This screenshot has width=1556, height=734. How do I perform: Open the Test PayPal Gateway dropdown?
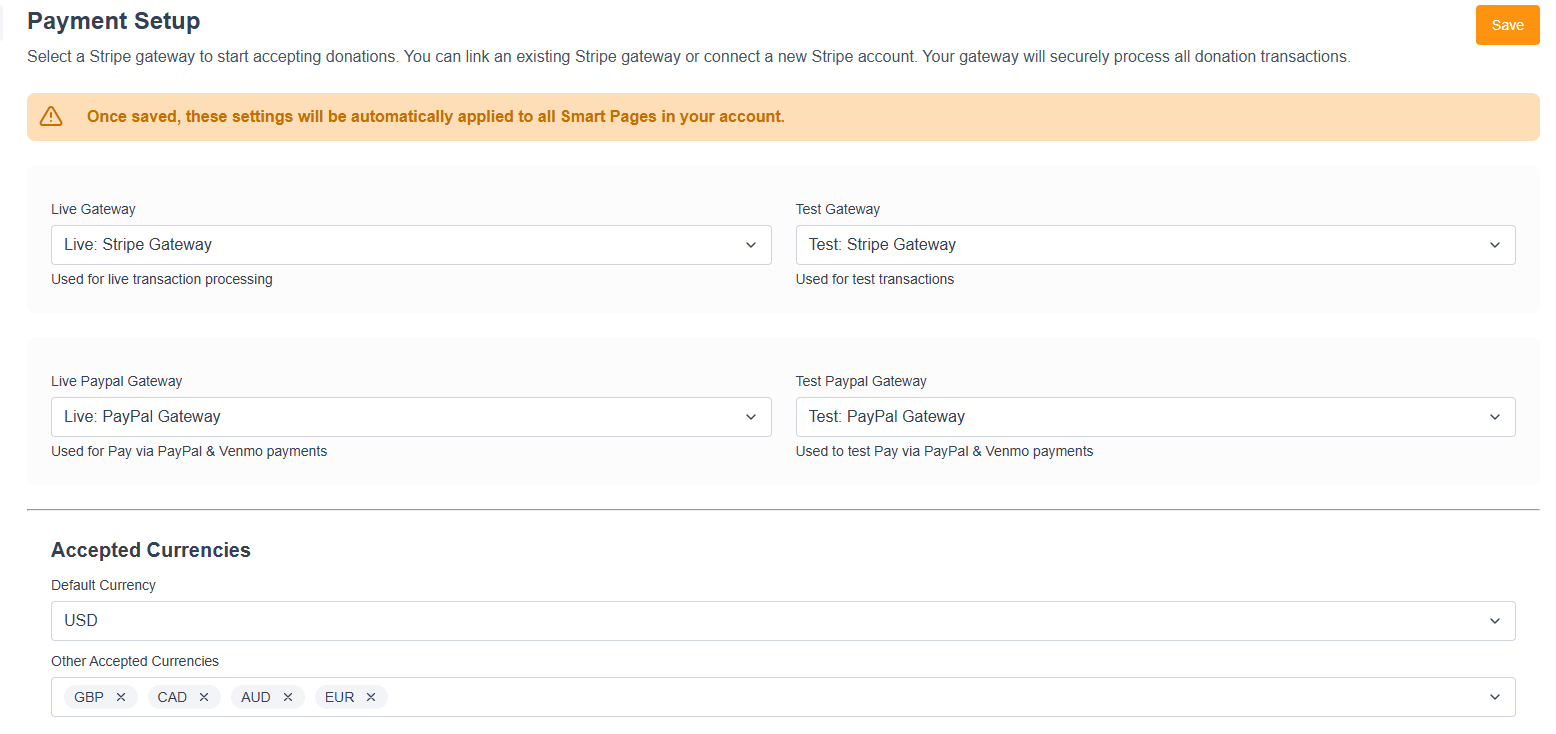tap(1155, 416)
